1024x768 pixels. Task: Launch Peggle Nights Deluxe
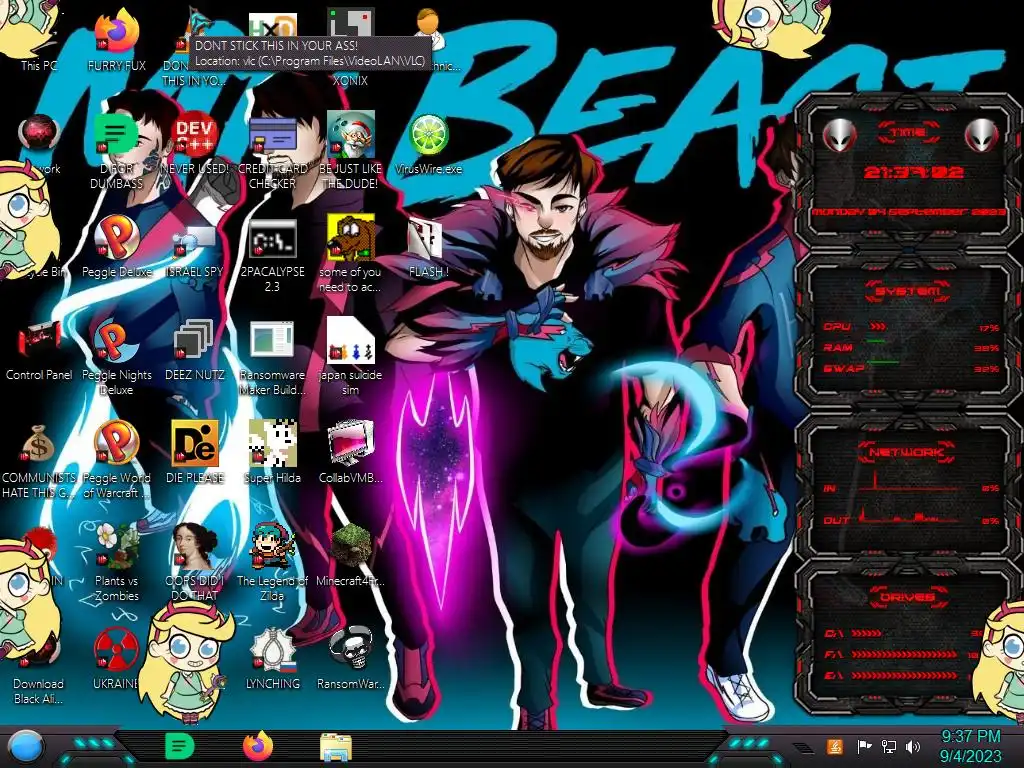pos(116,342)
